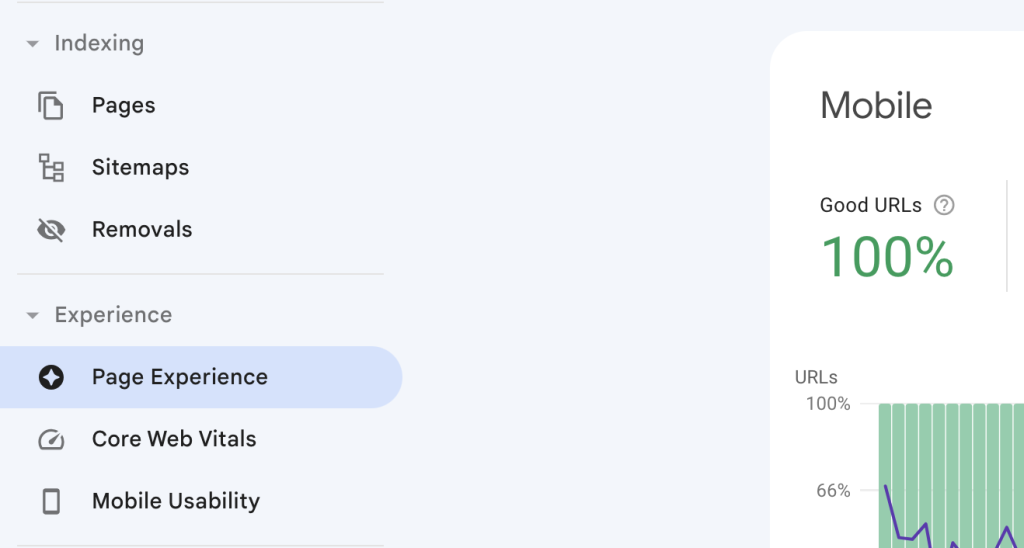Click the Mobile card heading
The image size is (1024, 548).
[x=876, y=106]
